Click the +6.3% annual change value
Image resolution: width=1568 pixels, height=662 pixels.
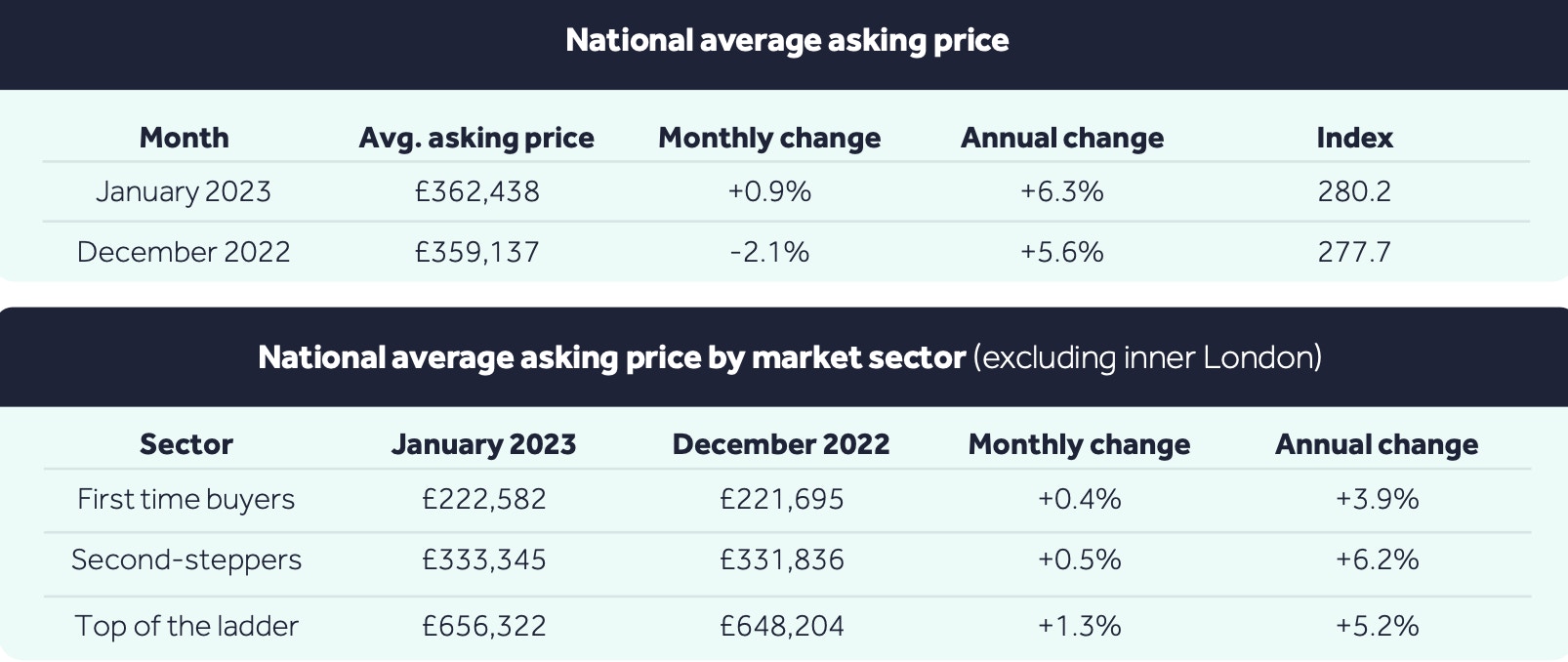tap(1062, 191)
